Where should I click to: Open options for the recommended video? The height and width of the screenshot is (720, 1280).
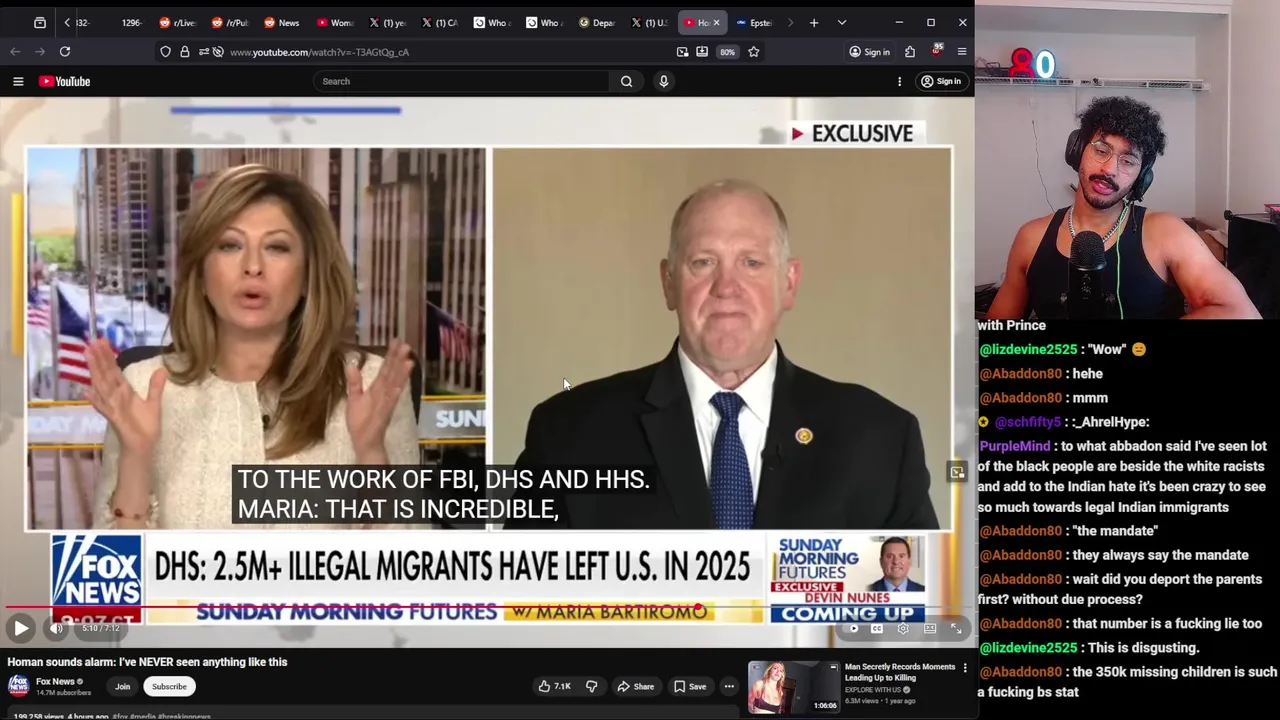point(965,667)
